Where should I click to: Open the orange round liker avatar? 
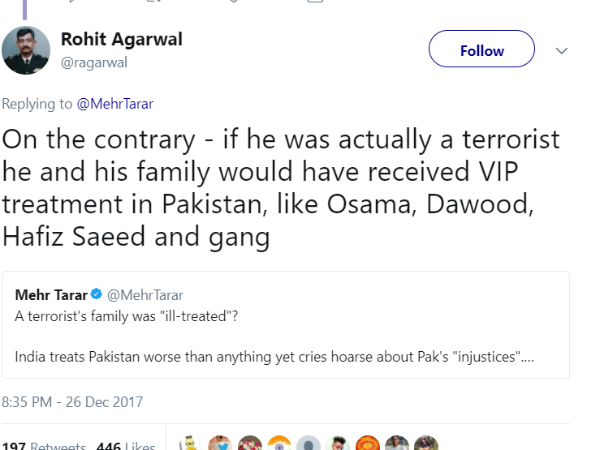tap(368, 443)
